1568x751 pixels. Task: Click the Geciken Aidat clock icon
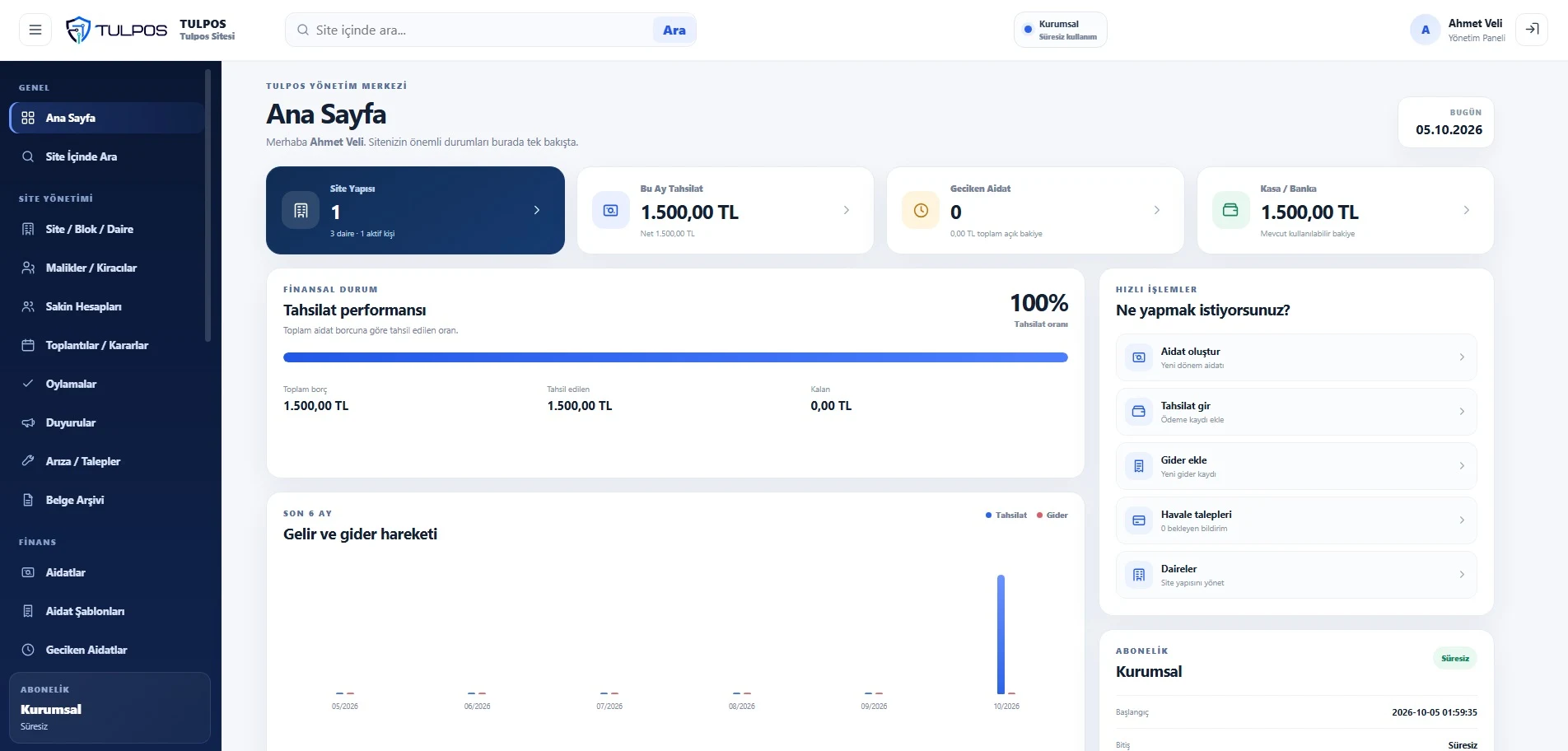(921, 210)
